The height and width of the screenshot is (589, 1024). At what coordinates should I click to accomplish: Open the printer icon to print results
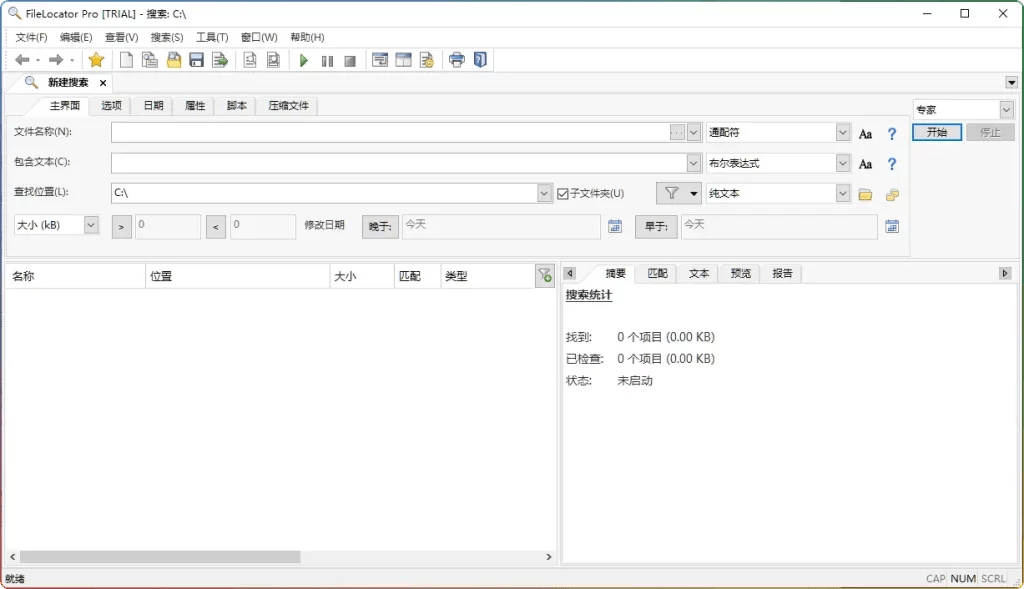click(456, 60)
